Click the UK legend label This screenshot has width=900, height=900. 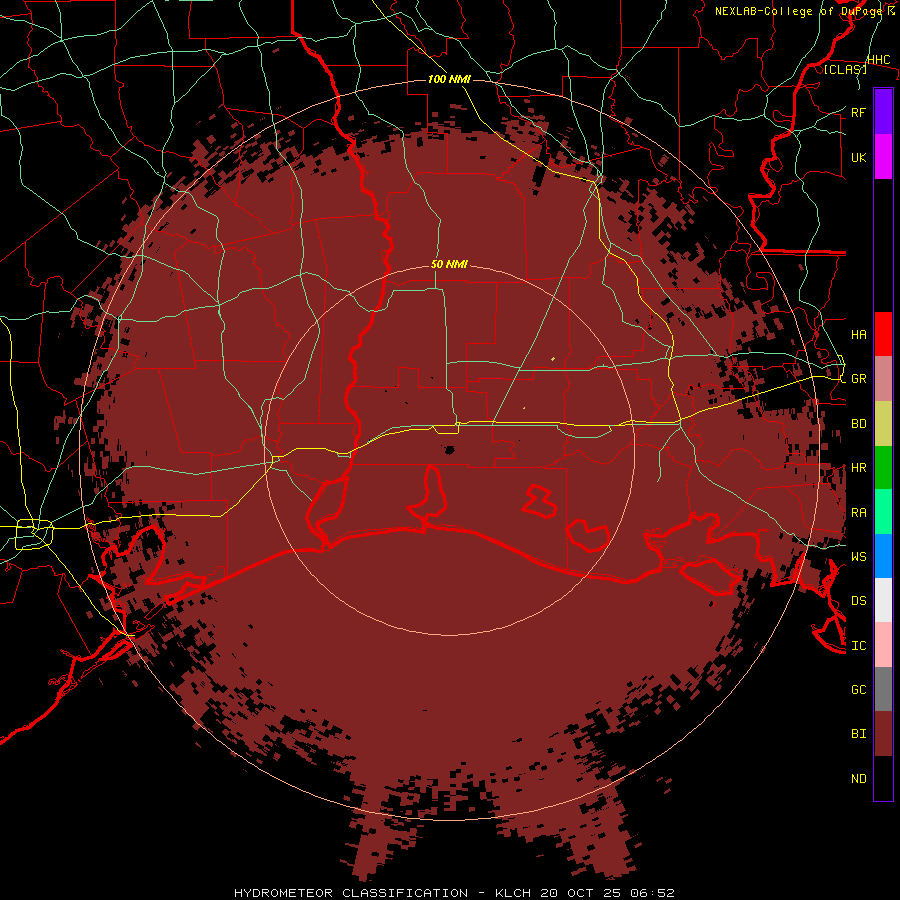pos(859,157)
